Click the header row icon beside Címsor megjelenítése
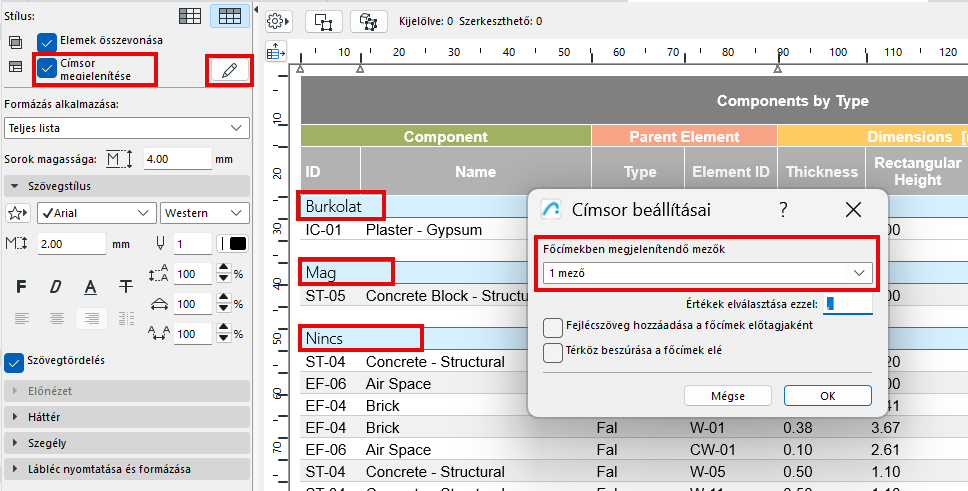Screen dimensions: 968x491 [15, 67]
